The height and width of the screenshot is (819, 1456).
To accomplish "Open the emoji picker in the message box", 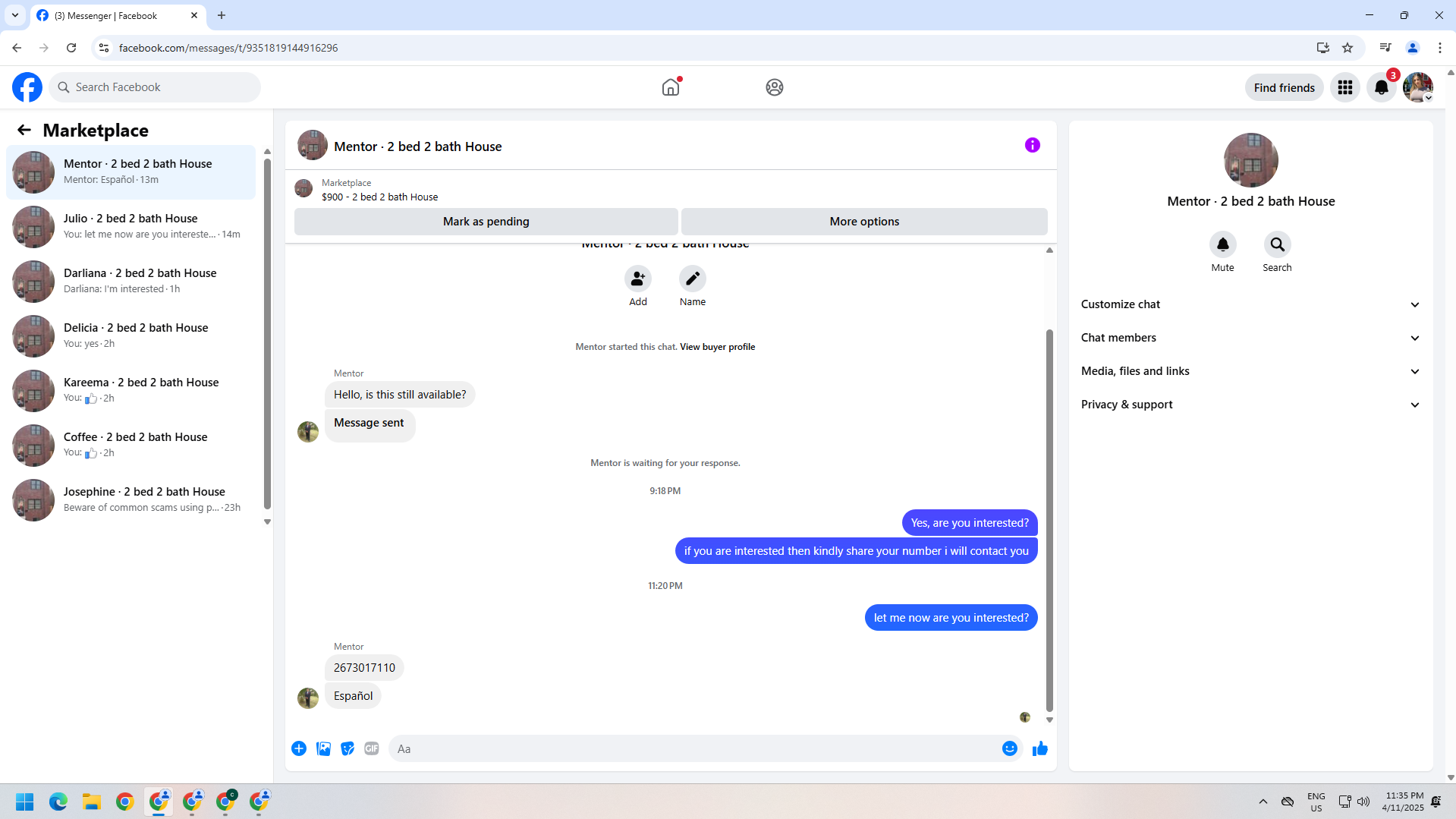I will (x=1010, y=748).
